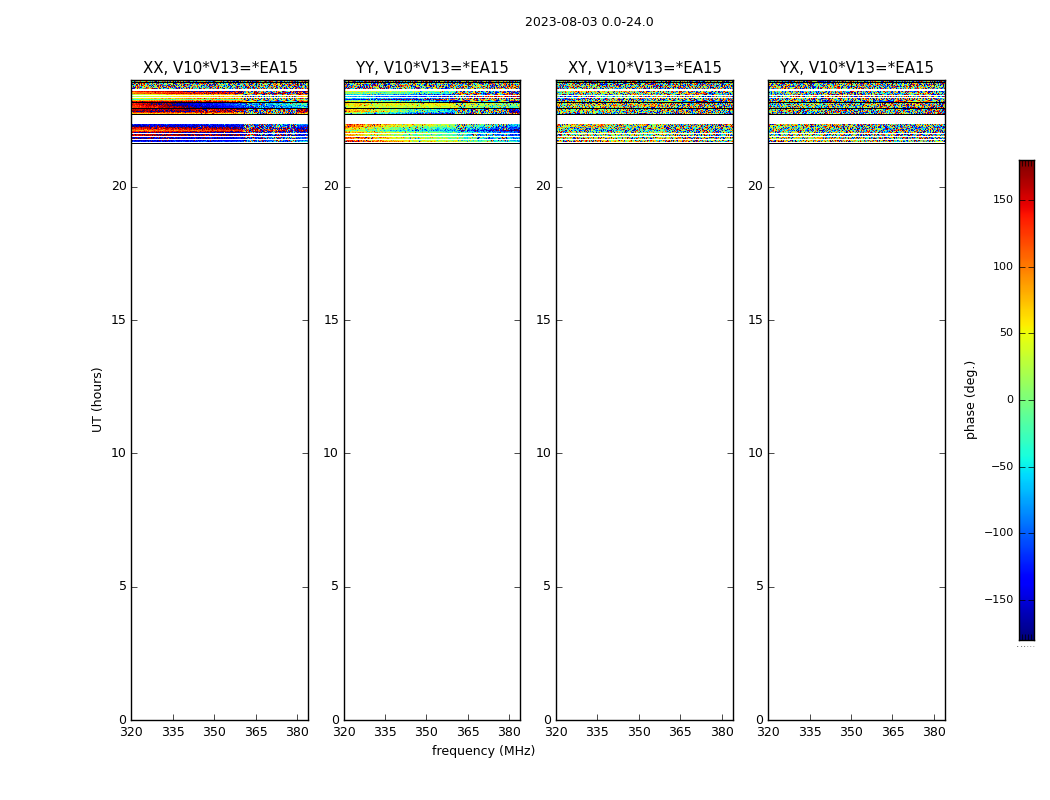Click the 10 hour tick label of the YY panel
The height and width of the screenshot is (800, 1050).
click(x=331, y=453)
